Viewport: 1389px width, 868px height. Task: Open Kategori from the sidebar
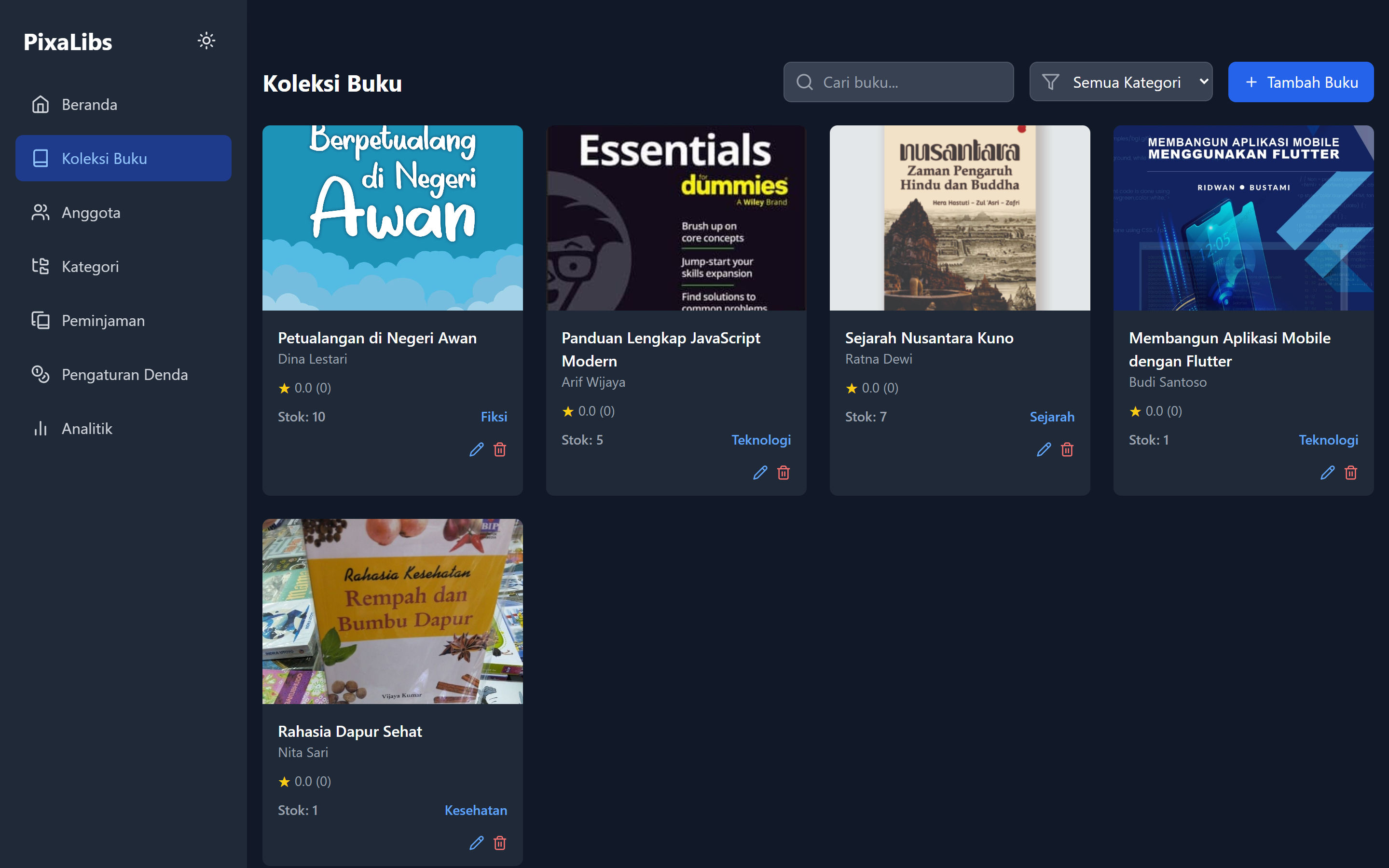pyautogui.click(x=124, y=266)
